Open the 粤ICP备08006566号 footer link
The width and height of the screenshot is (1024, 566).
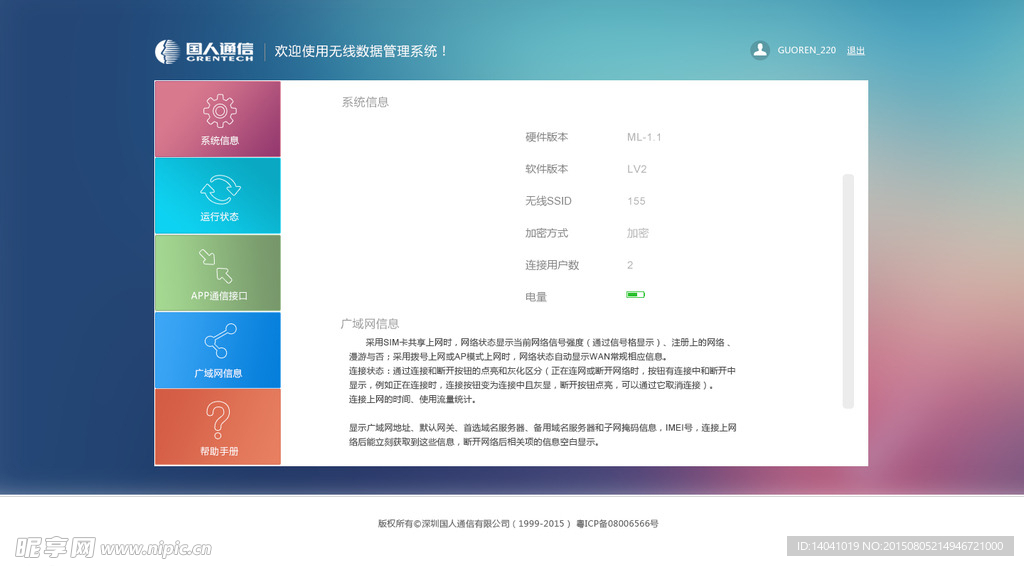(617, 523)
